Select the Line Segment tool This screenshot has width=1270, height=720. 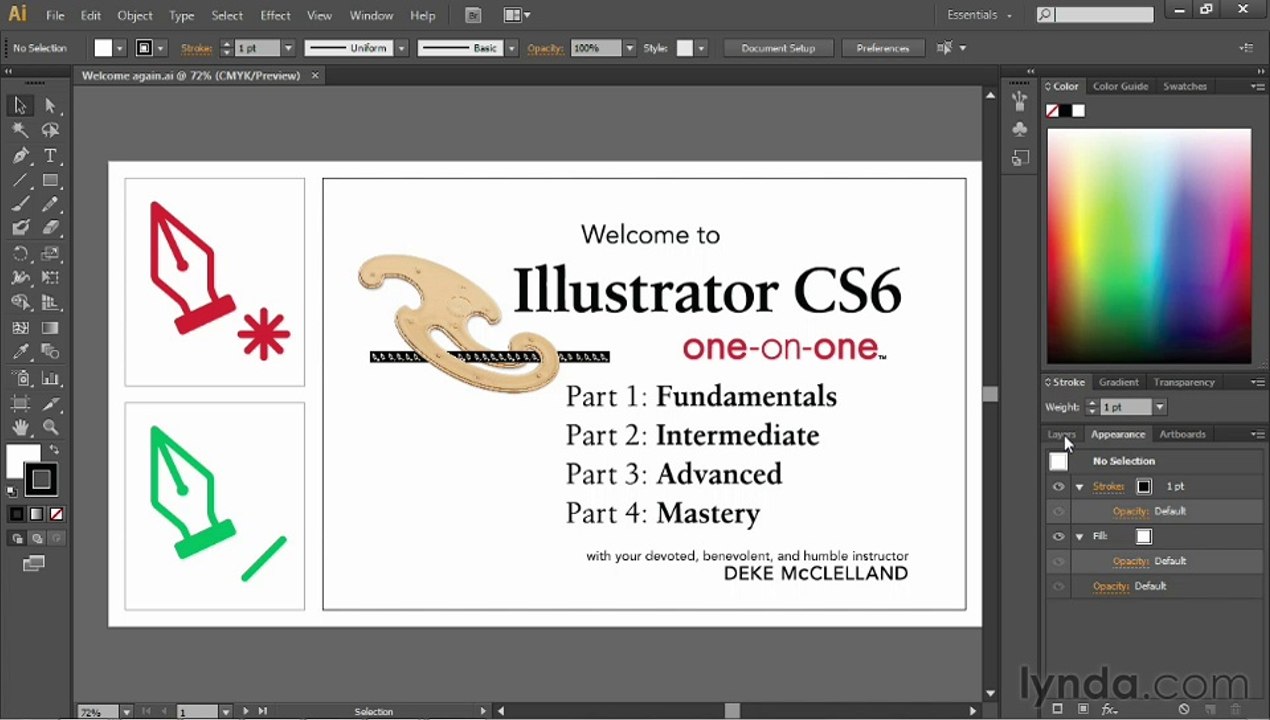(x=20, y=180)
